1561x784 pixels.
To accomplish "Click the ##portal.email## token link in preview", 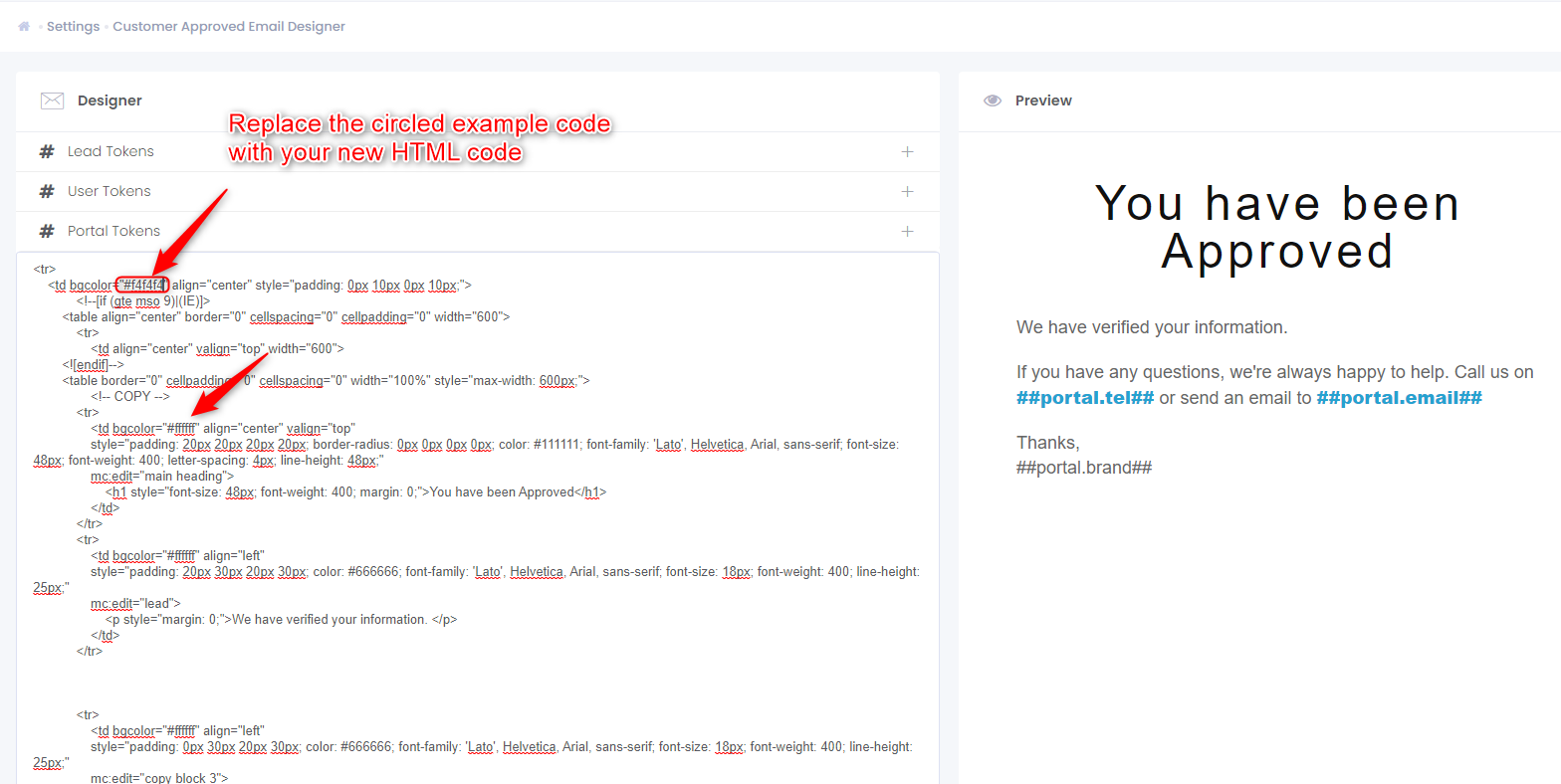I will [x=1399, y=398].
